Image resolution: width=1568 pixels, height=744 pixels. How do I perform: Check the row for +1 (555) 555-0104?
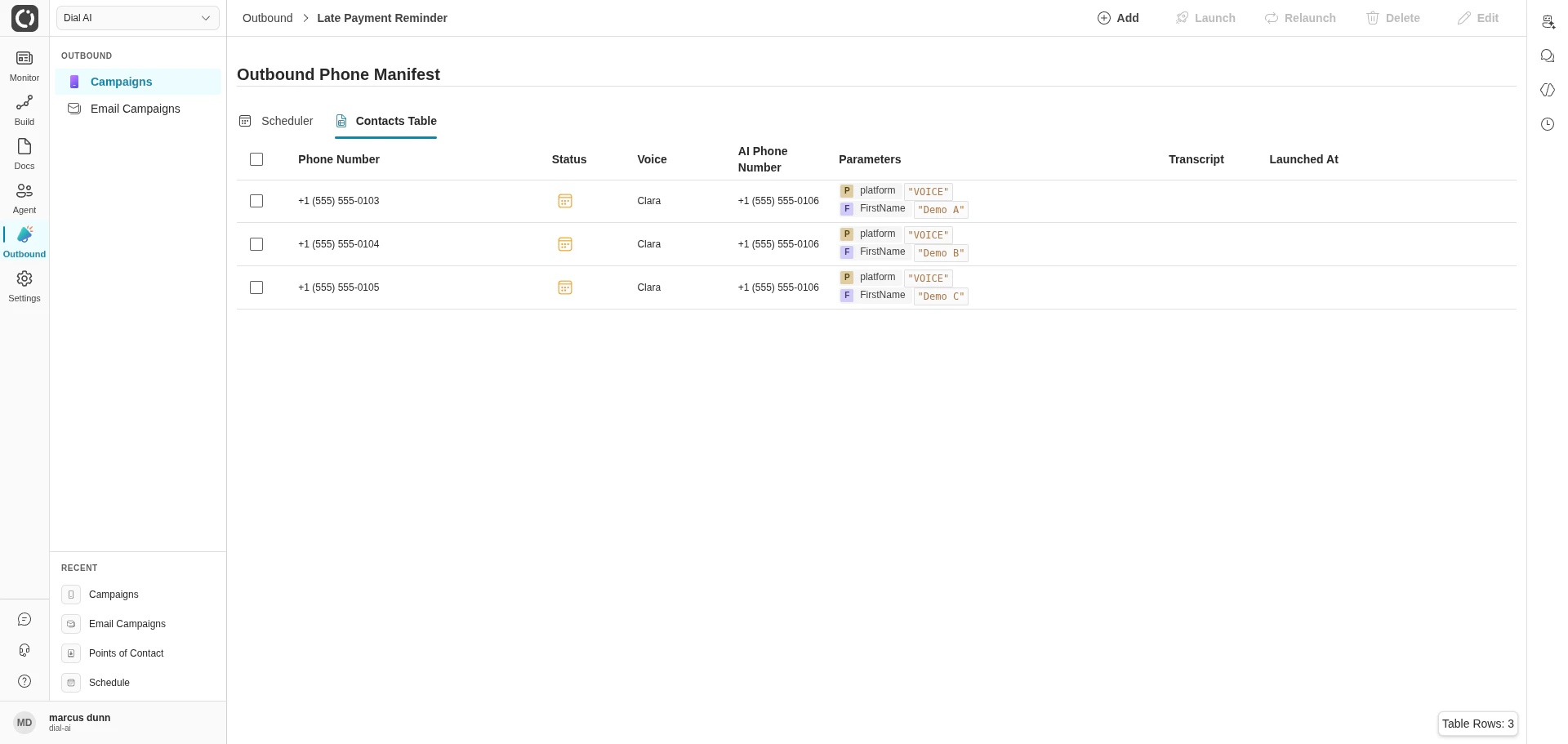256,244
